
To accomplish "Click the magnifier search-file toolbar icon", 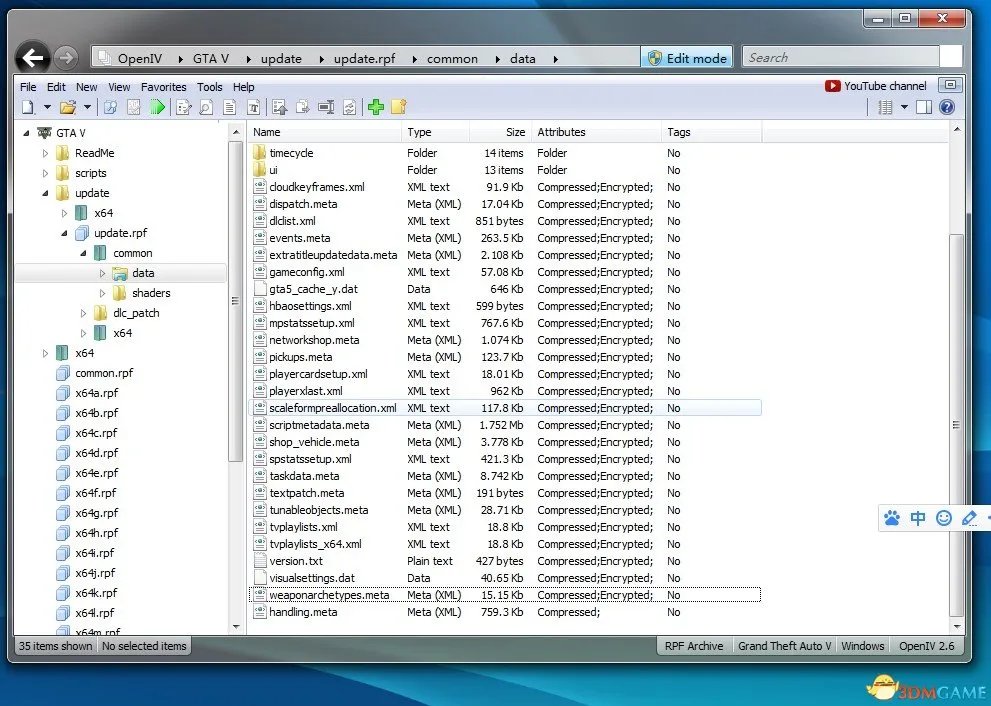I will [x=206, y=107].
